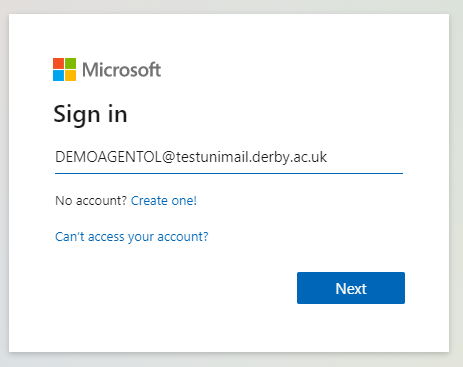The image size is (463, 367).
Task: Click the derby part of the email domain
Action: click(271, 157)
